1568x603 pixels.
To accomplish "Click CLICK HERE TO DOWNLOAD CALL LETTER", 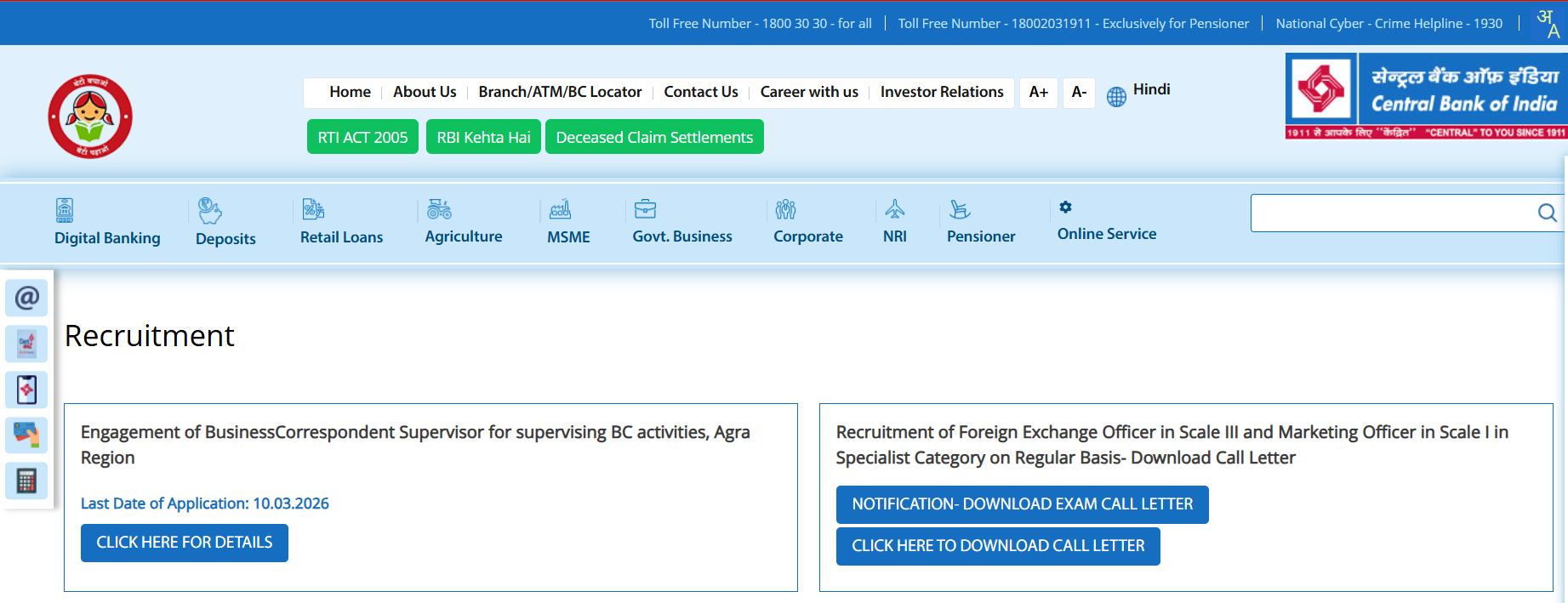I will coord(998,546).
